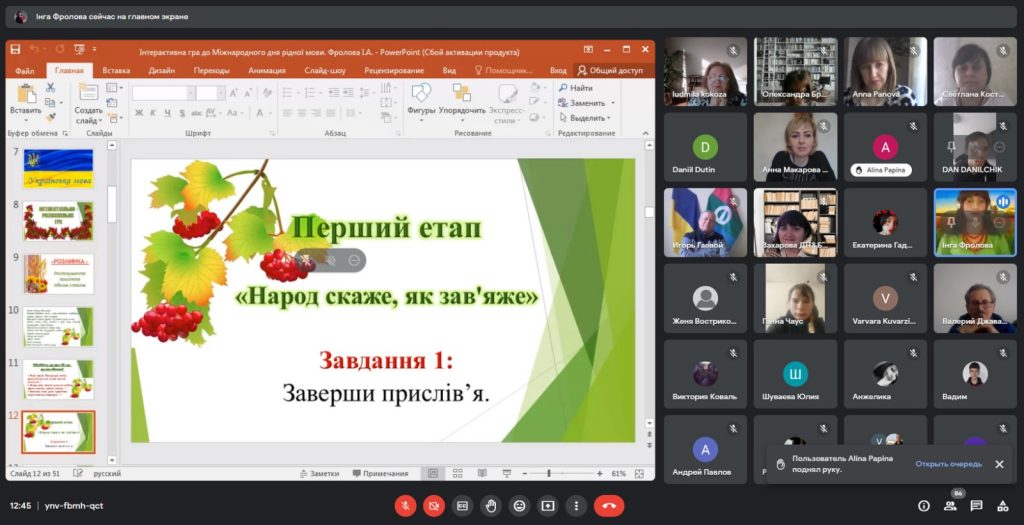Dismiss the raised hand notification
1024x525 pixels.
point(999,464)
